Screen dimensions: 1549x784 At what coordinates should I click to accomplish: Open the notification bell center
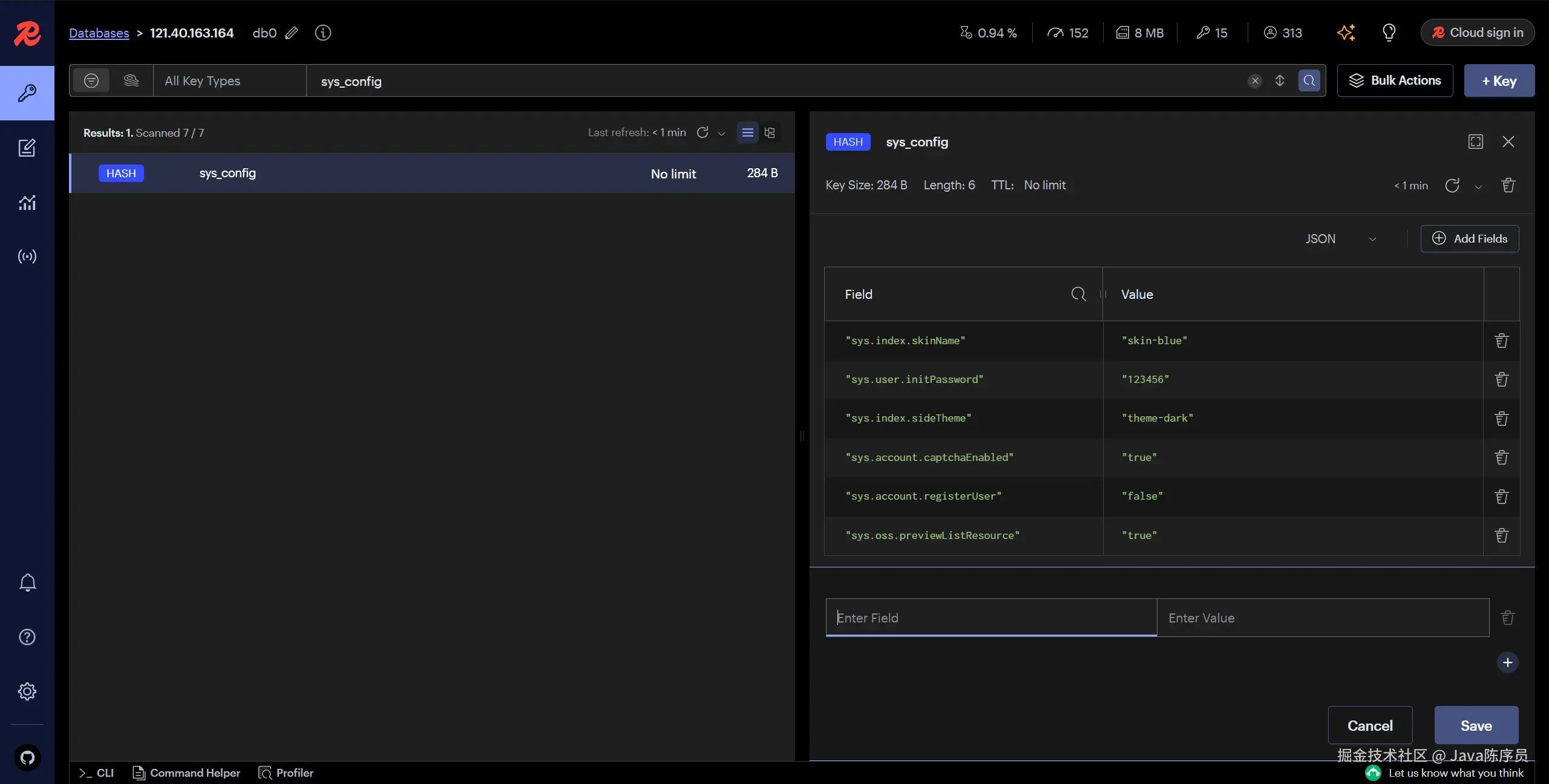27,583
